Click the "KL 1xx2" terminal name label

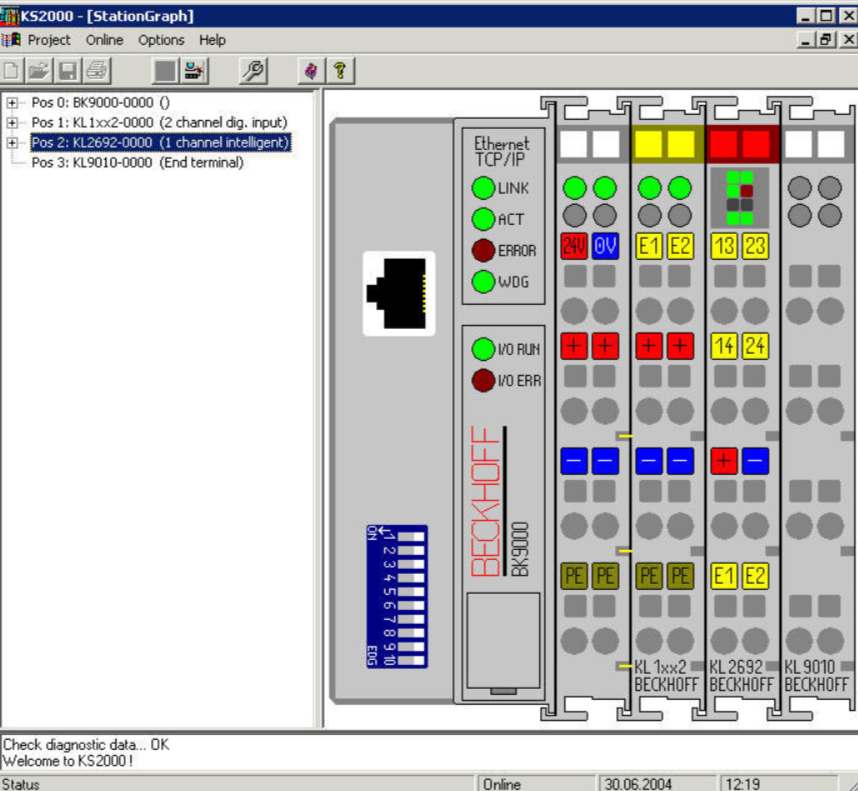tap(660, 667)
